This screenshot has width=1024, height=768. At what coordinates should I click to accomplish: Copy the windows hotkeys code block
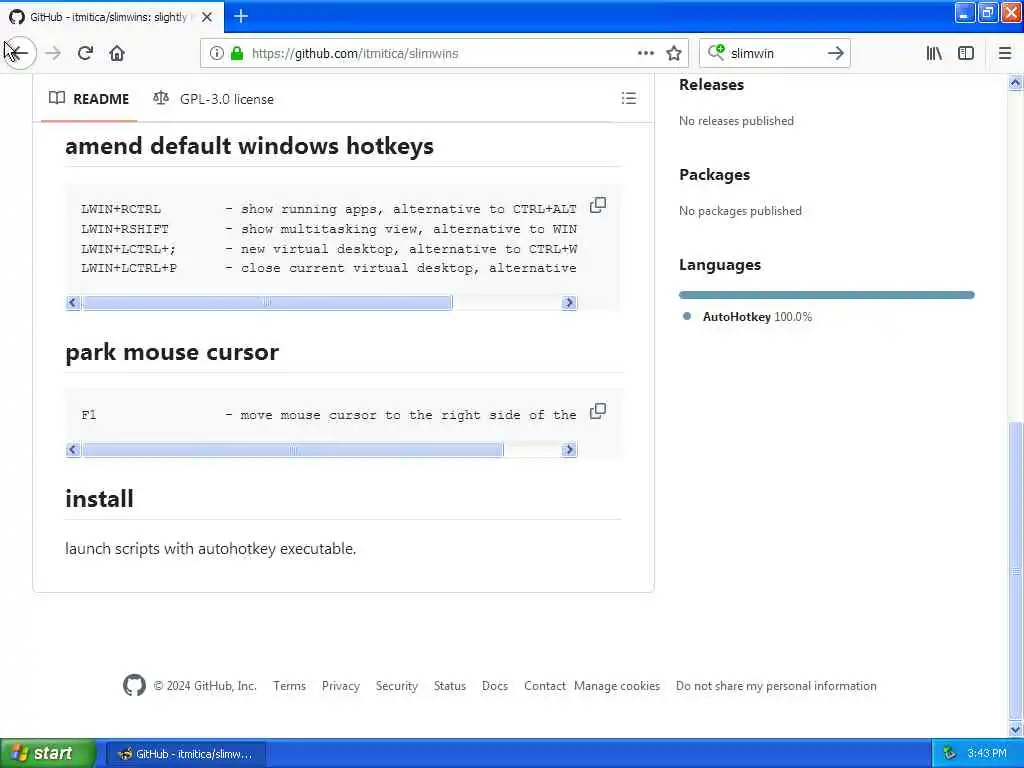598,205
